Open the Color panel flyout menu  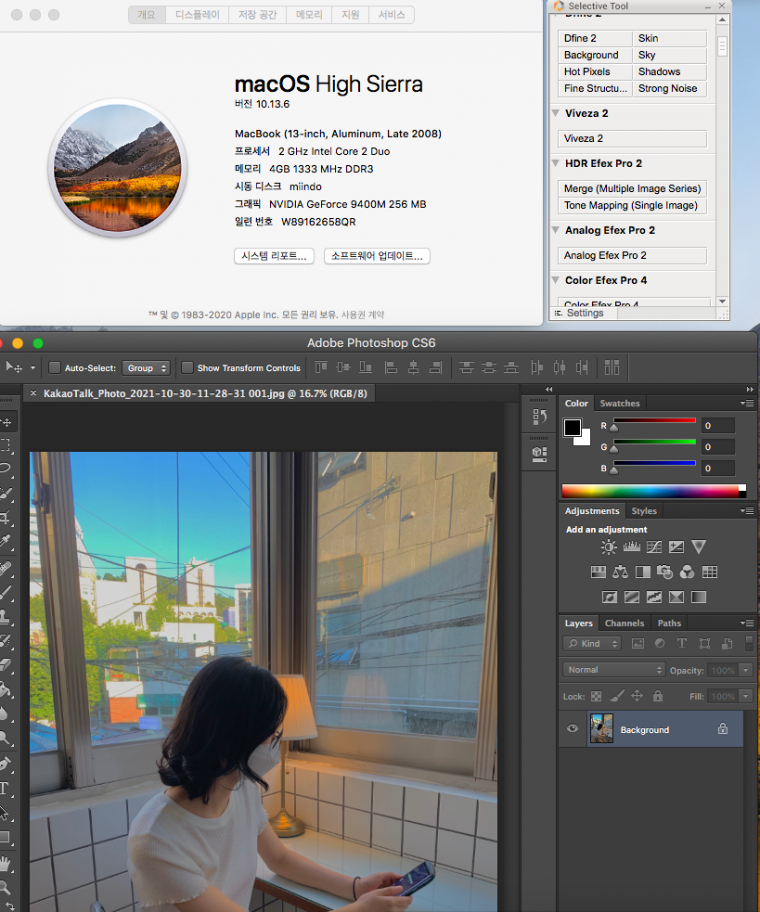click(x=747, y=403)
